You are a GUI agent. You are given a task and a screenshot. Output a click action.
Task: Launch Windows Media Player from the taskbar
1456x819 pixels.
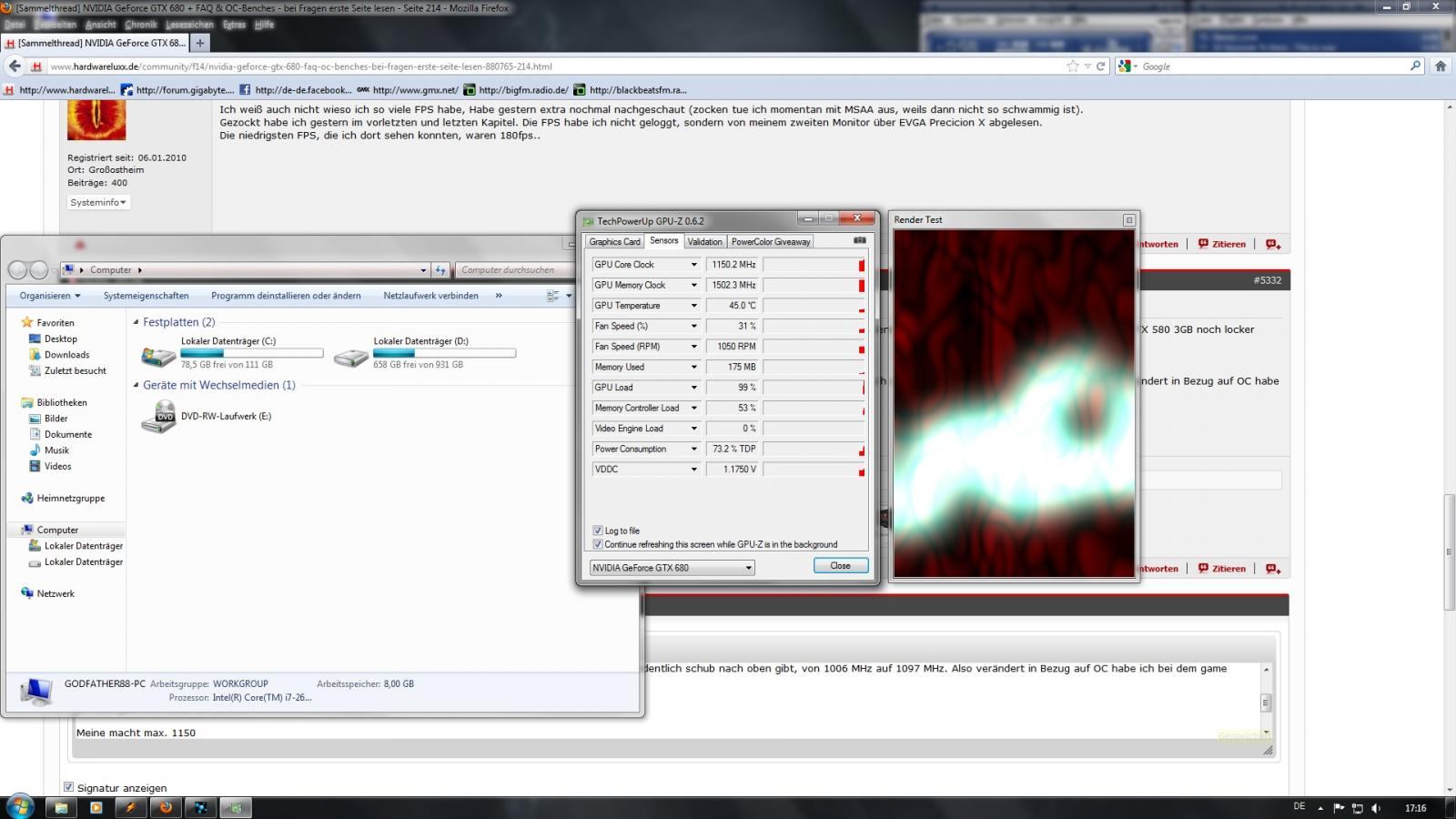tap(96, 807)
